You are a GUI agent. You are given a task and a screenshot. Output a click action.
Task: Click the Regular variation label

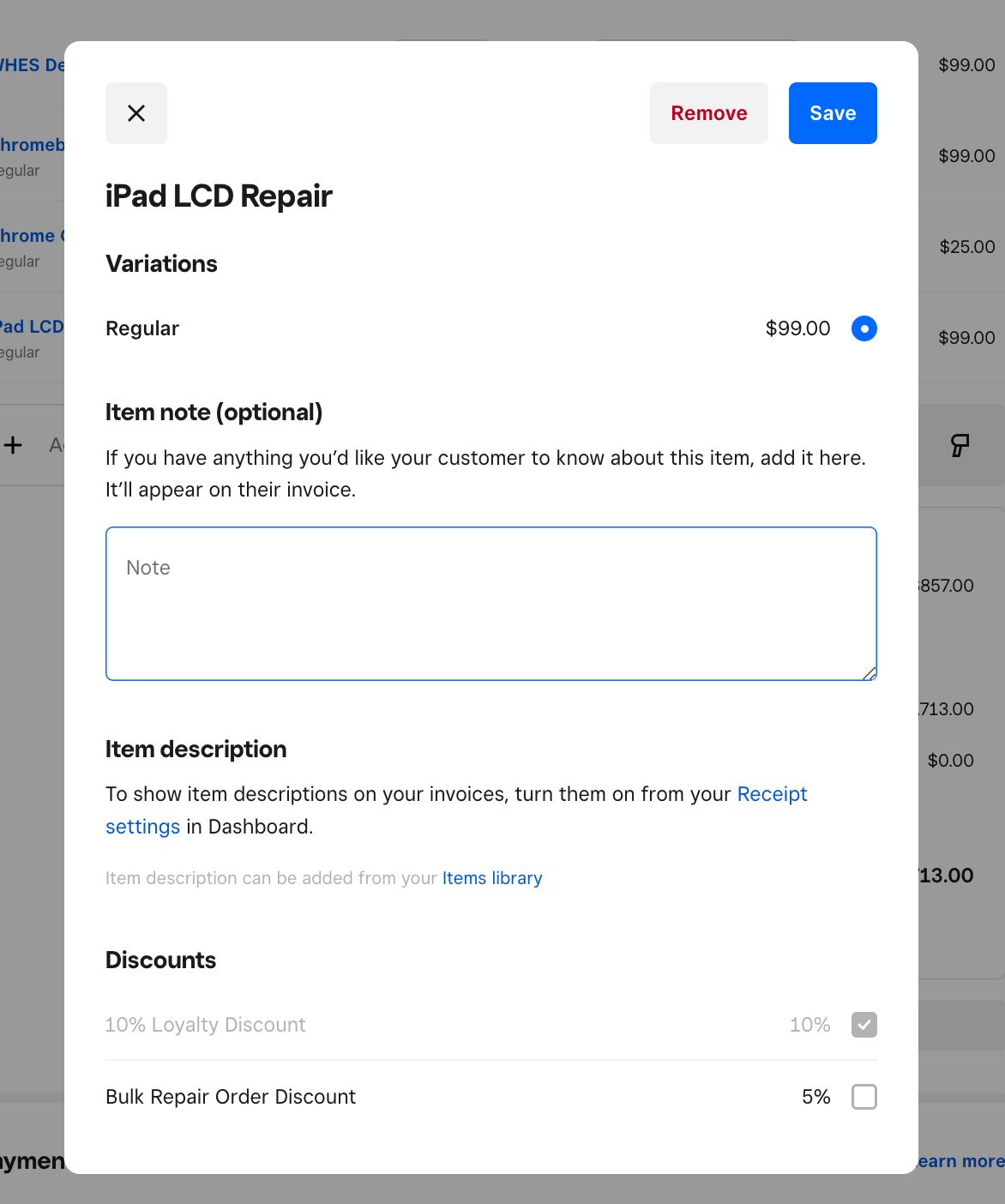[142, 328]
